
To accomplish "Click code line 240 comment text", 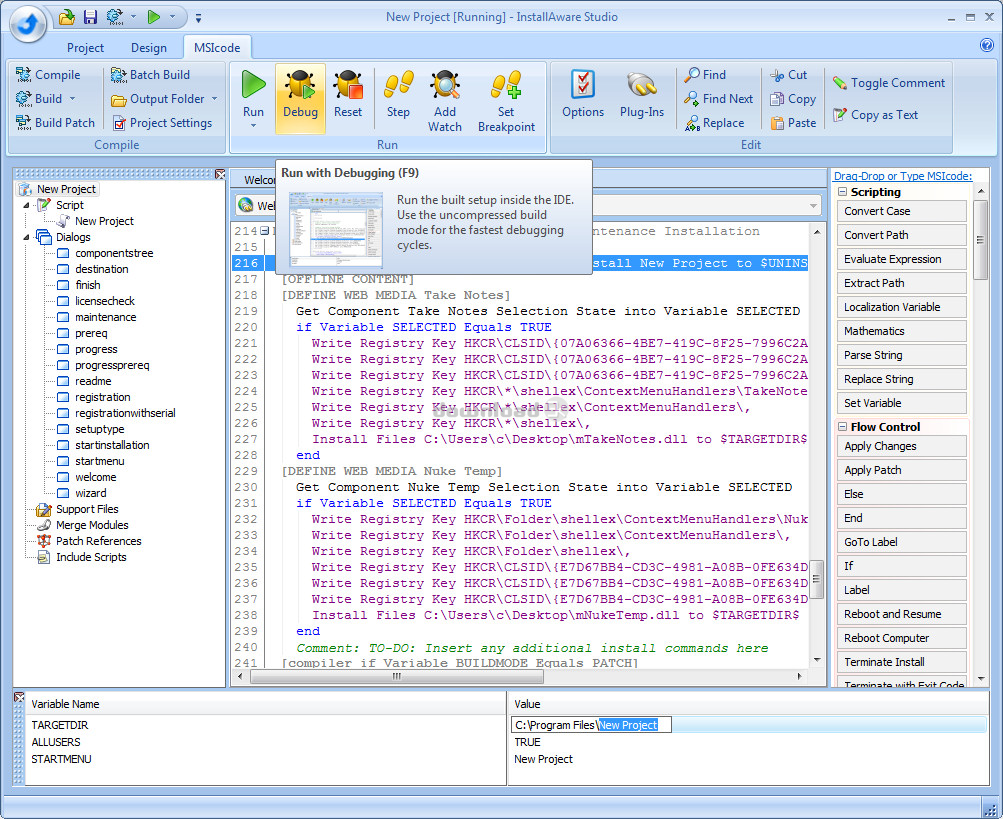I will coord(532,648).
